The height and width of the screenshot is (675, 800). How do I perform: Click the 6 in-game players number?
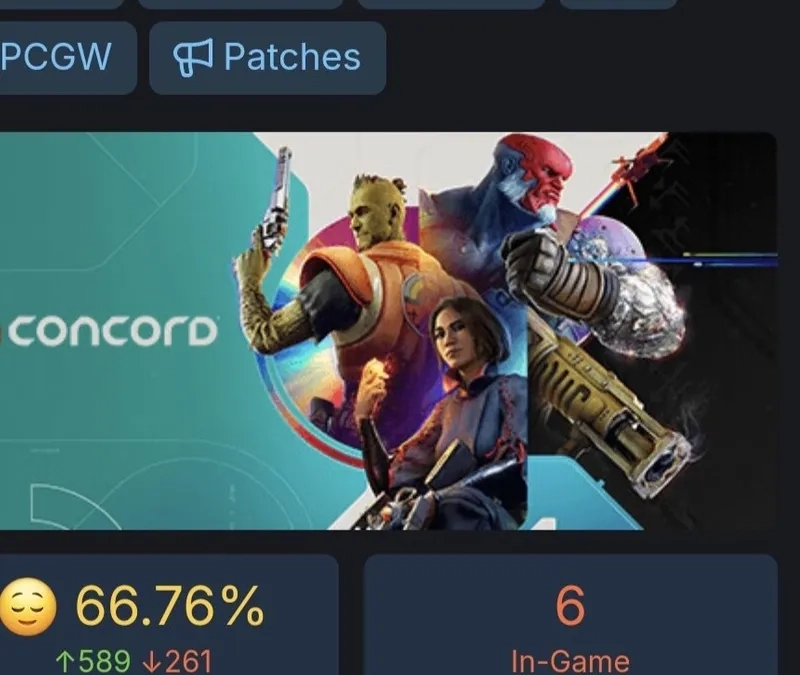[570, 606]
